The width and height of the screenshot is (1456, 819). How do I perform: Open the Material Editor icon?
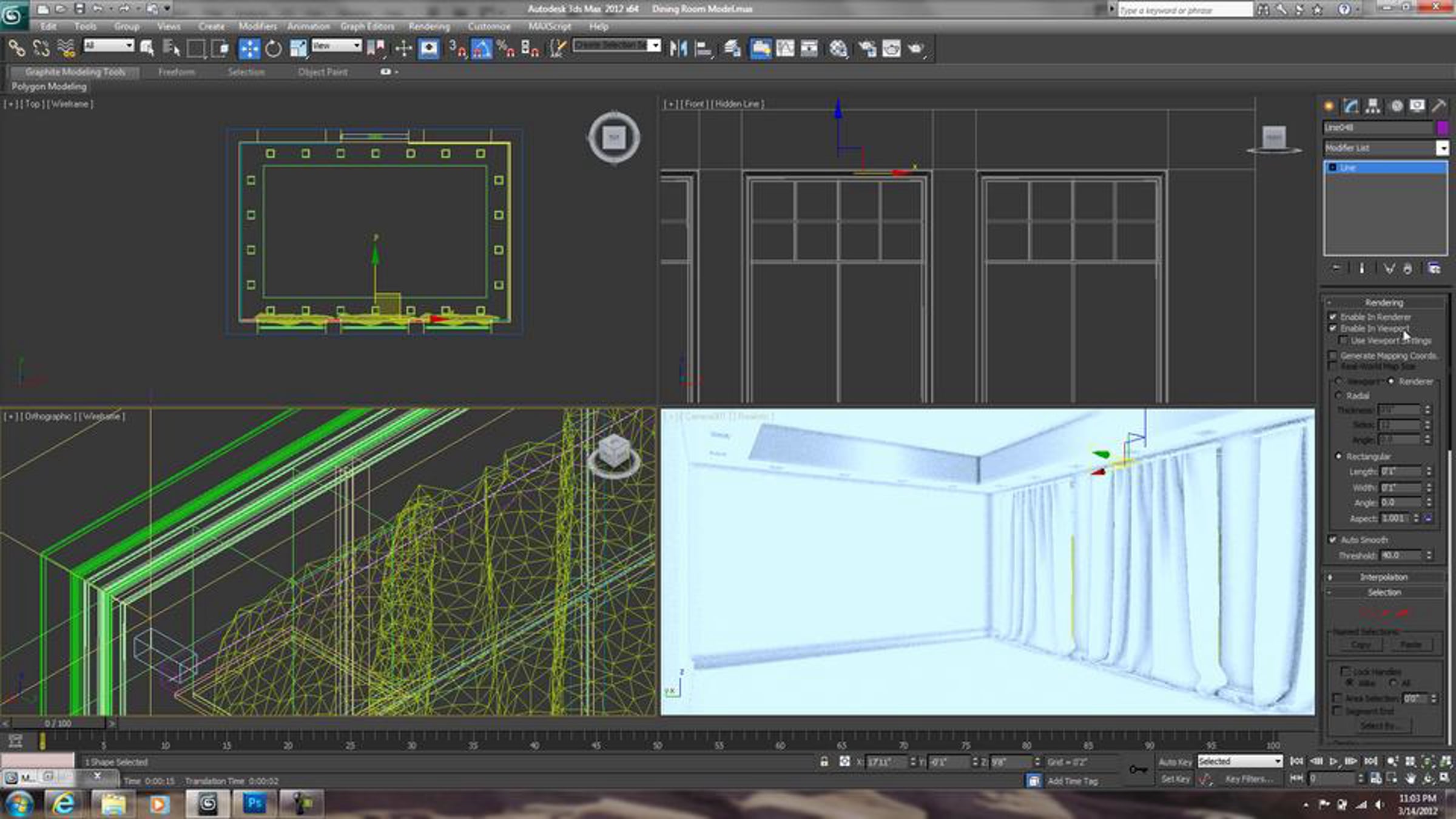pos(838,49)
